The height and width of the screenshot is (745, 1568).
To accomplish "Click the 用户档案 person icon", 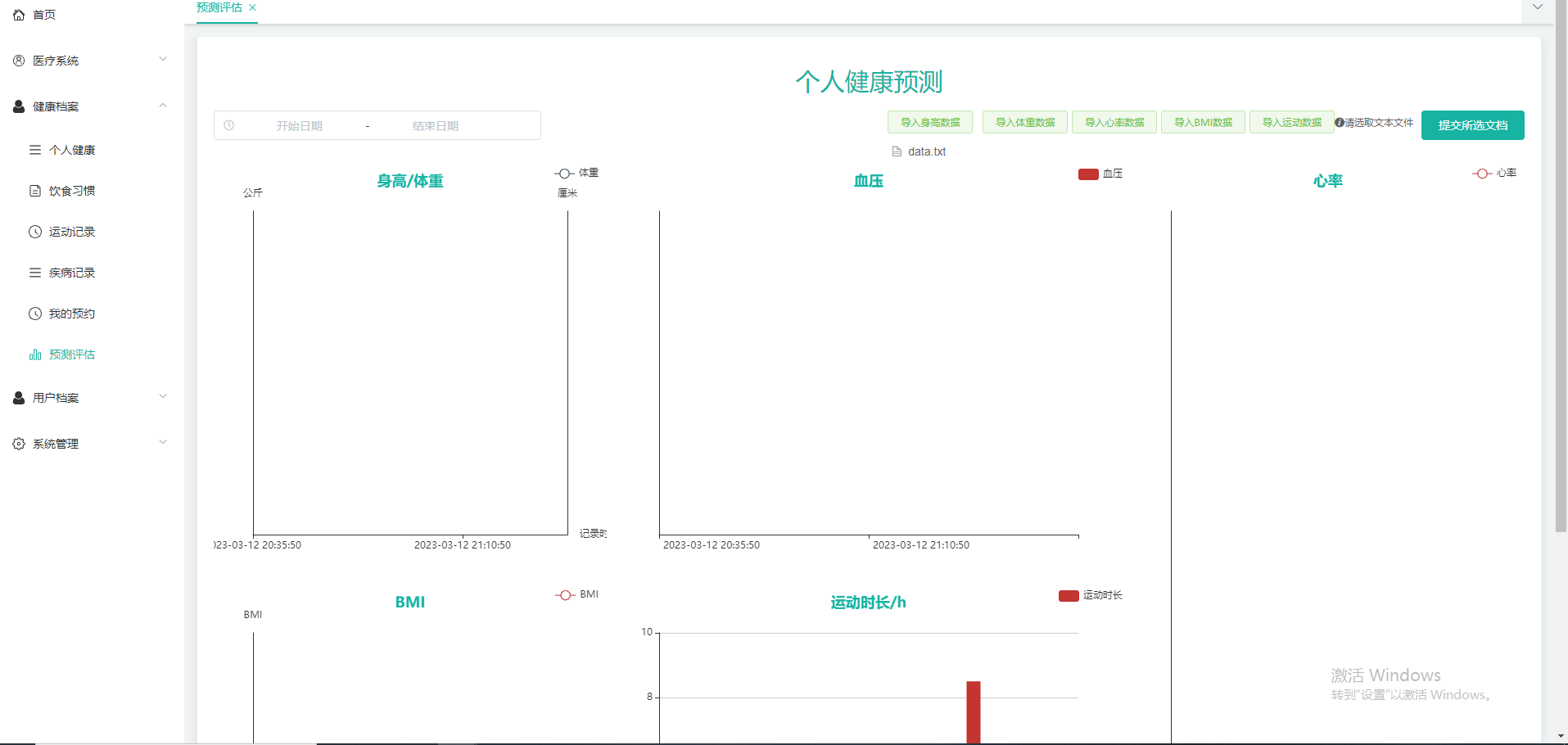I will [19, 398].
